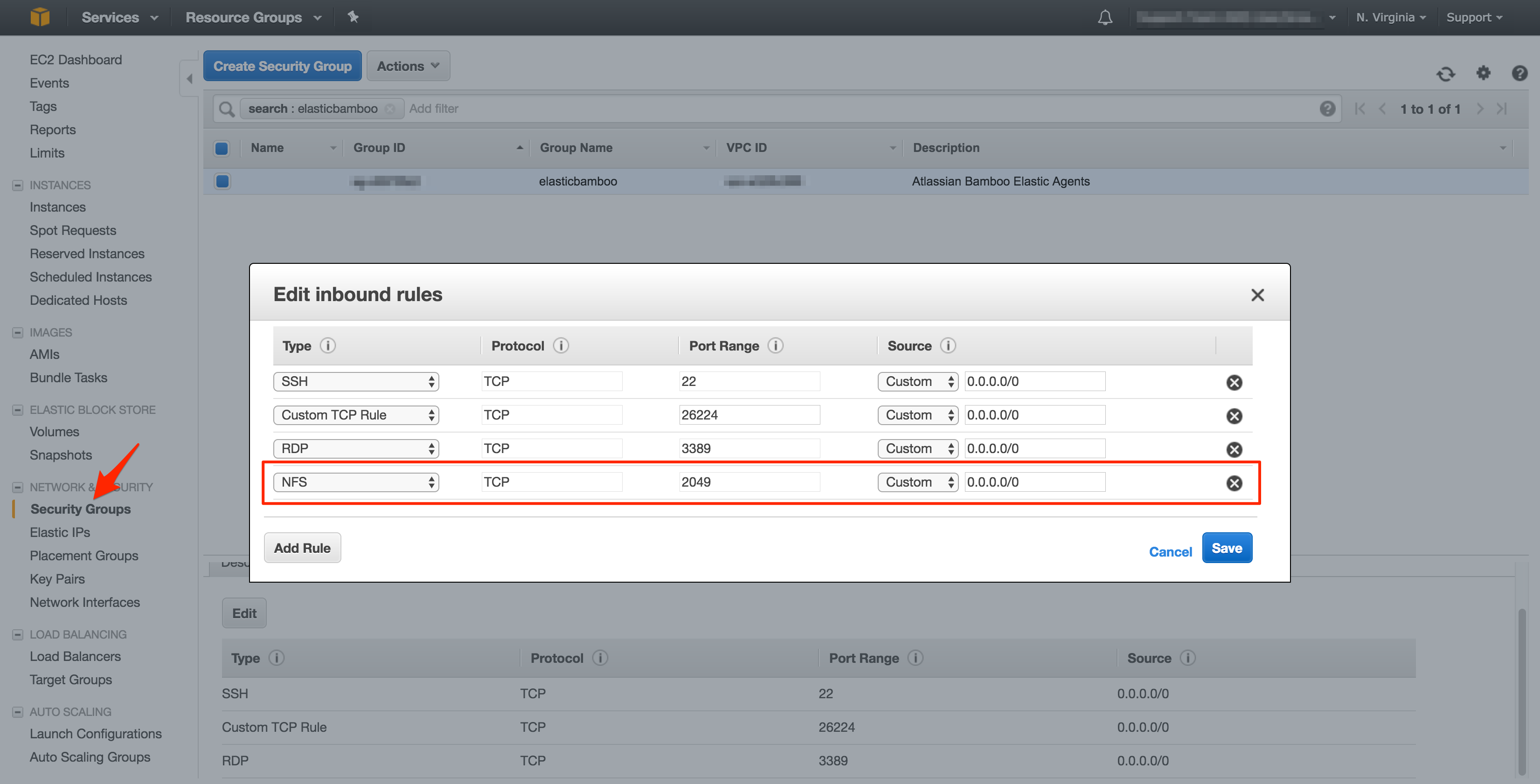
Task: Uncheck the elasticbamboo row checkbox
Action: [x=222, y=181]
